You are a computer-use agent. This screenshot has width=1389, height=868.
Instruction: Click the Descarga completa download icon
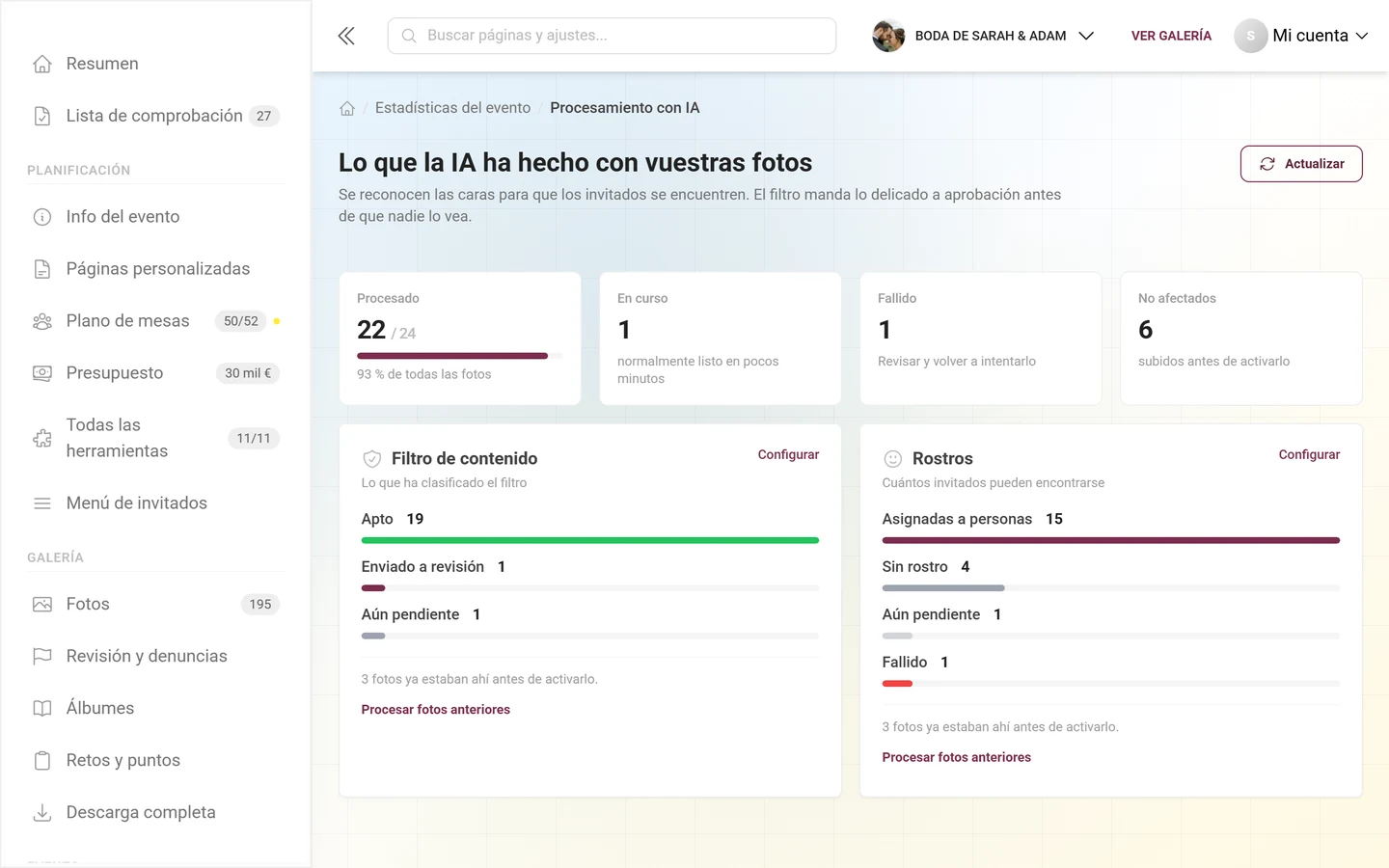coord(42,812)
